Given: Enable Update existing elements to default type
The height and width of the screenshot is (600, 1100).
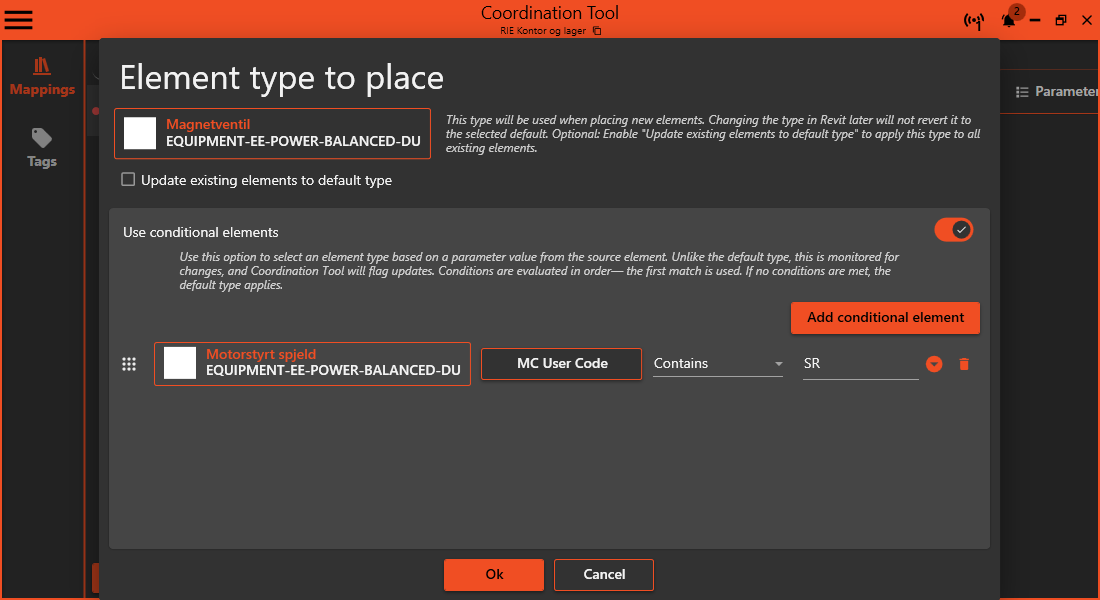Looking at the screenshot, I should click(x=128, y=179).
